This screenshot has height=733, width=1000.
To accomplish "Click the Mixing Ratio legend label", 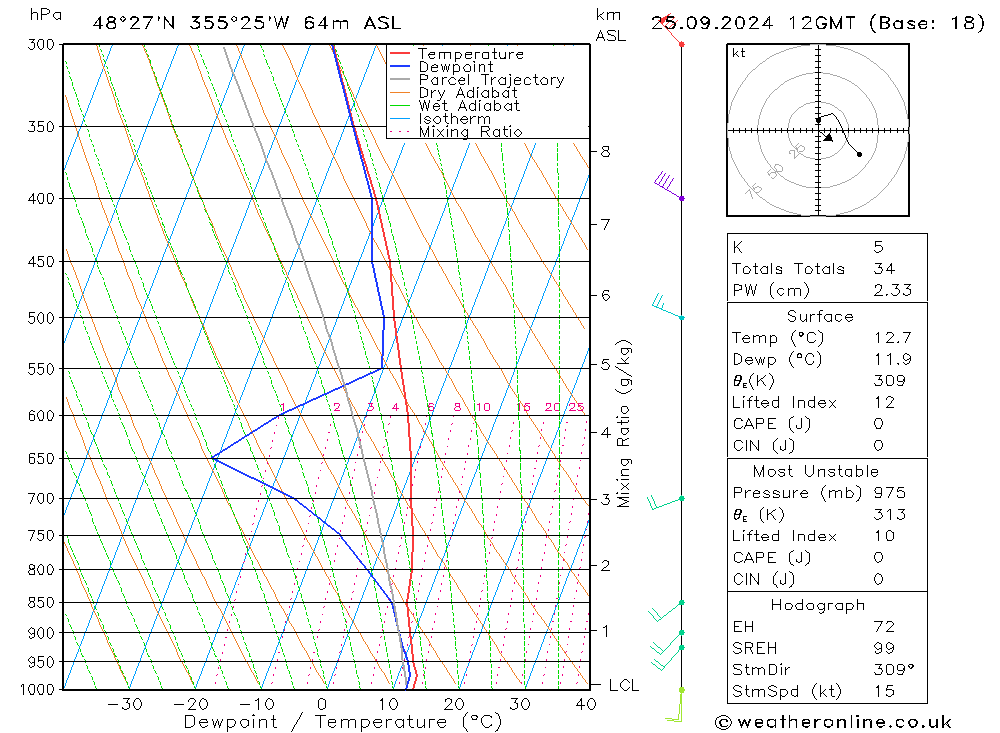I will coord(471,132).
